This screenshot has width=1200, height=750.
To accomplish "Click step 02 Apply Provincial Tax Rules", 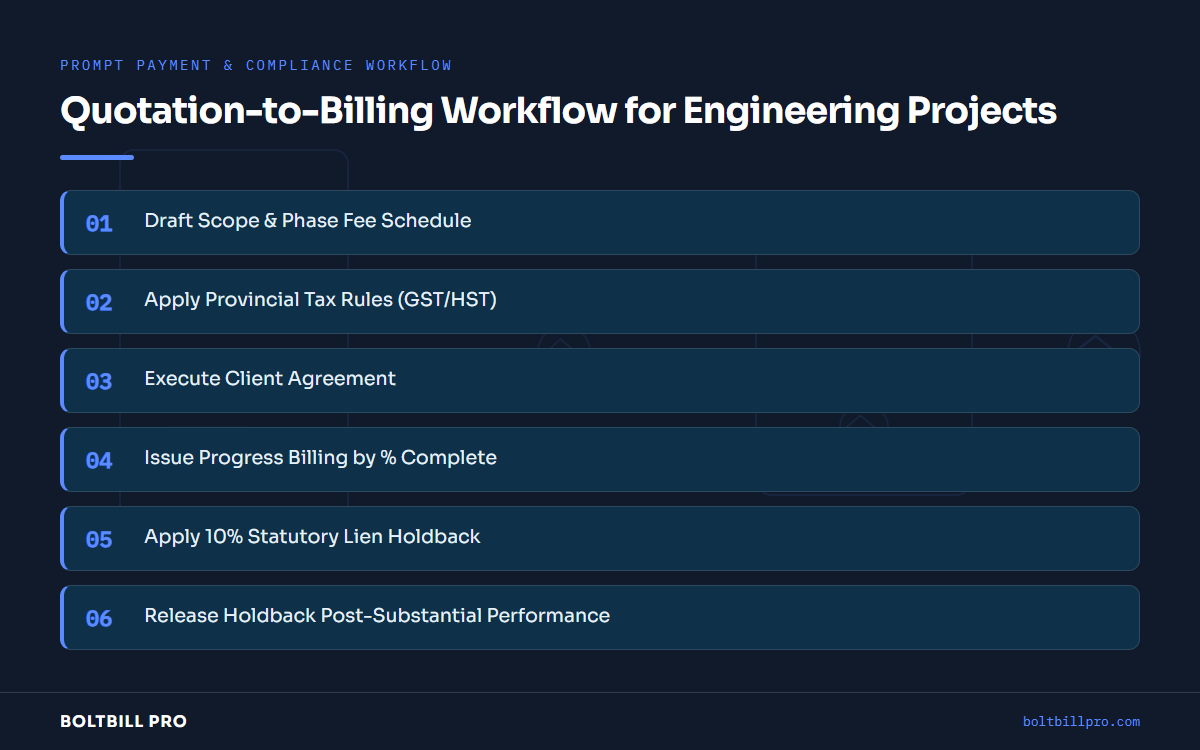I will click(600, 301).
